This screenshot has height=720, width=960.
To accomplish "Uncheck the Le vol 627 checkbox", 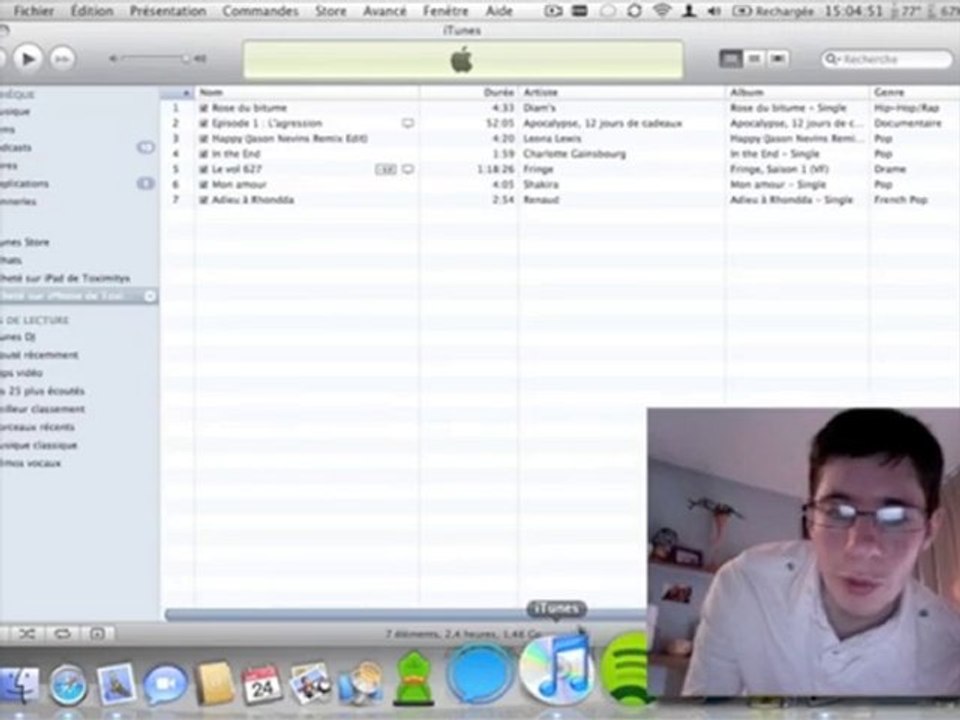I will pyautogui.click(x=203, y=169).
